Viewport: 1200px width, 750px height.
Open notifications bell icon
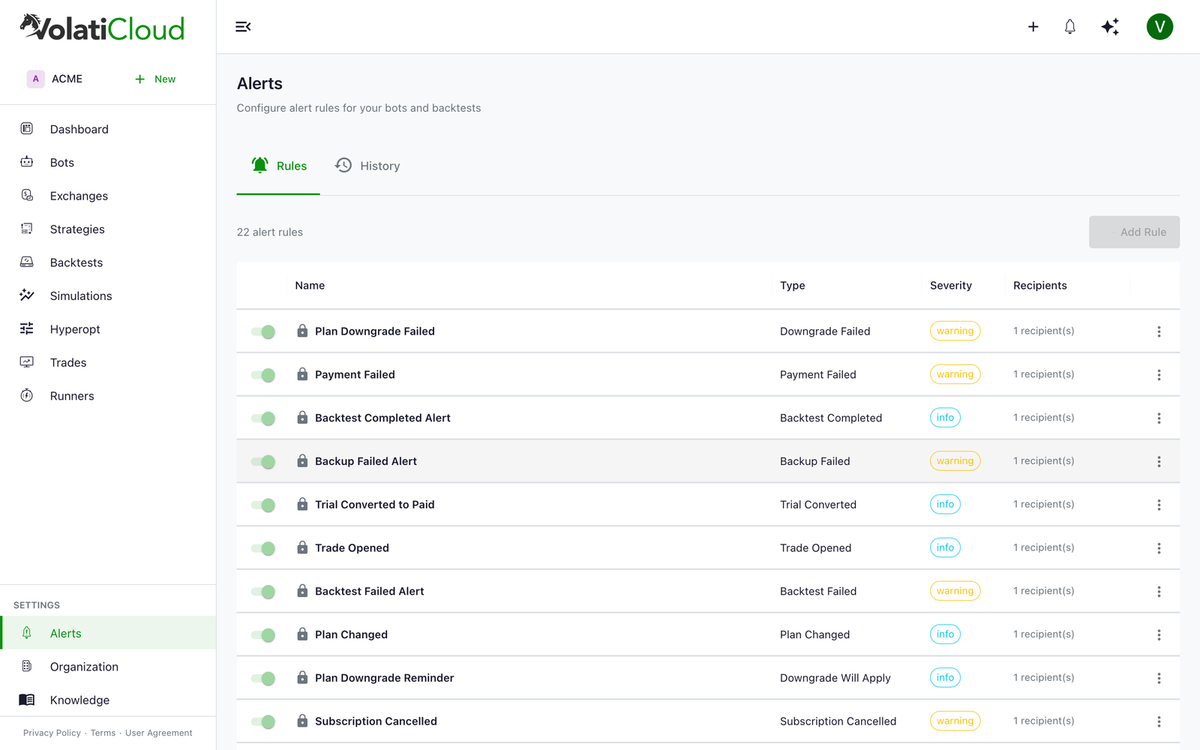(x=1070, y=27)
